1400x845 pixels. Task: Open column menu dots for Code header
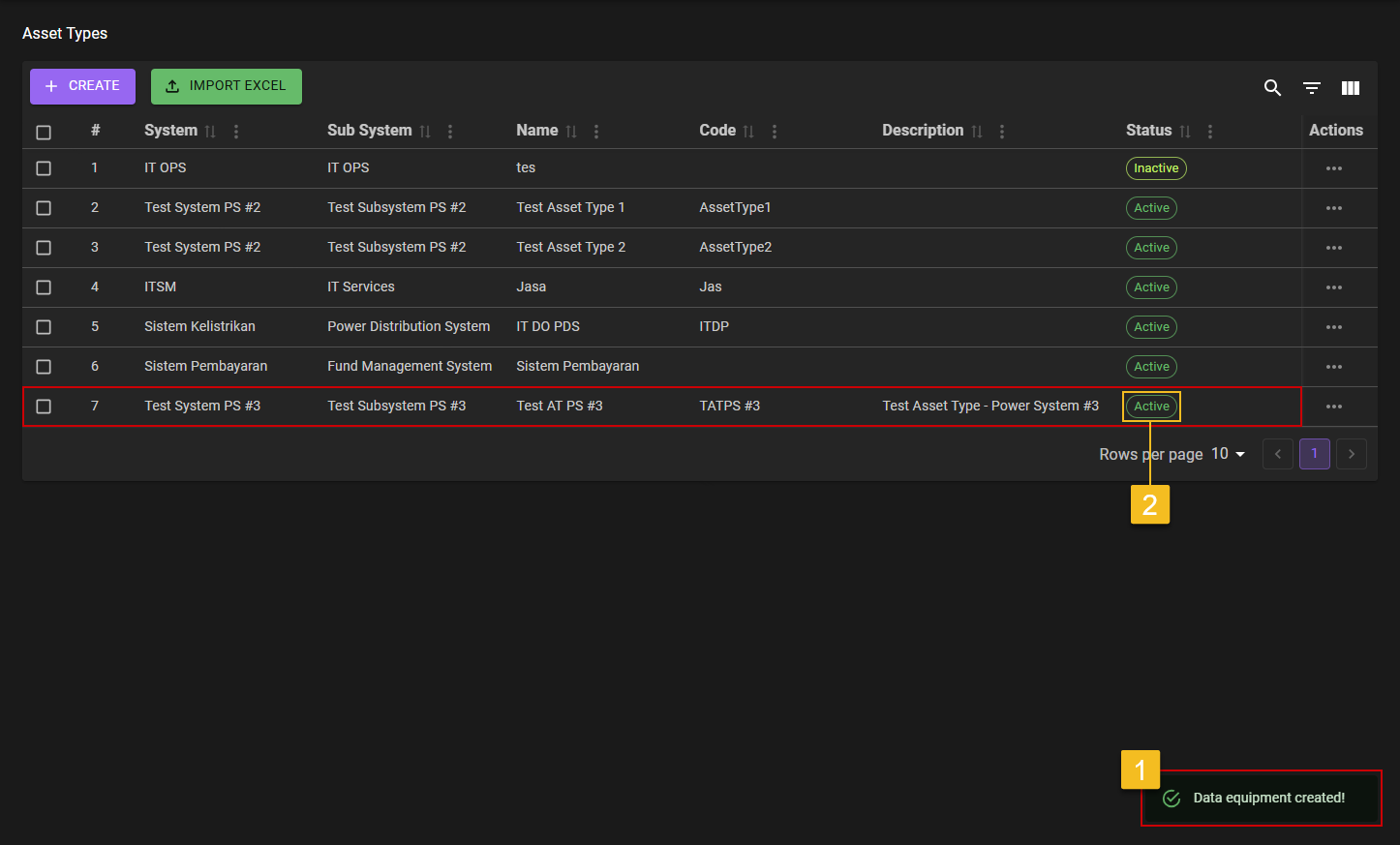(x=775, y=132)
